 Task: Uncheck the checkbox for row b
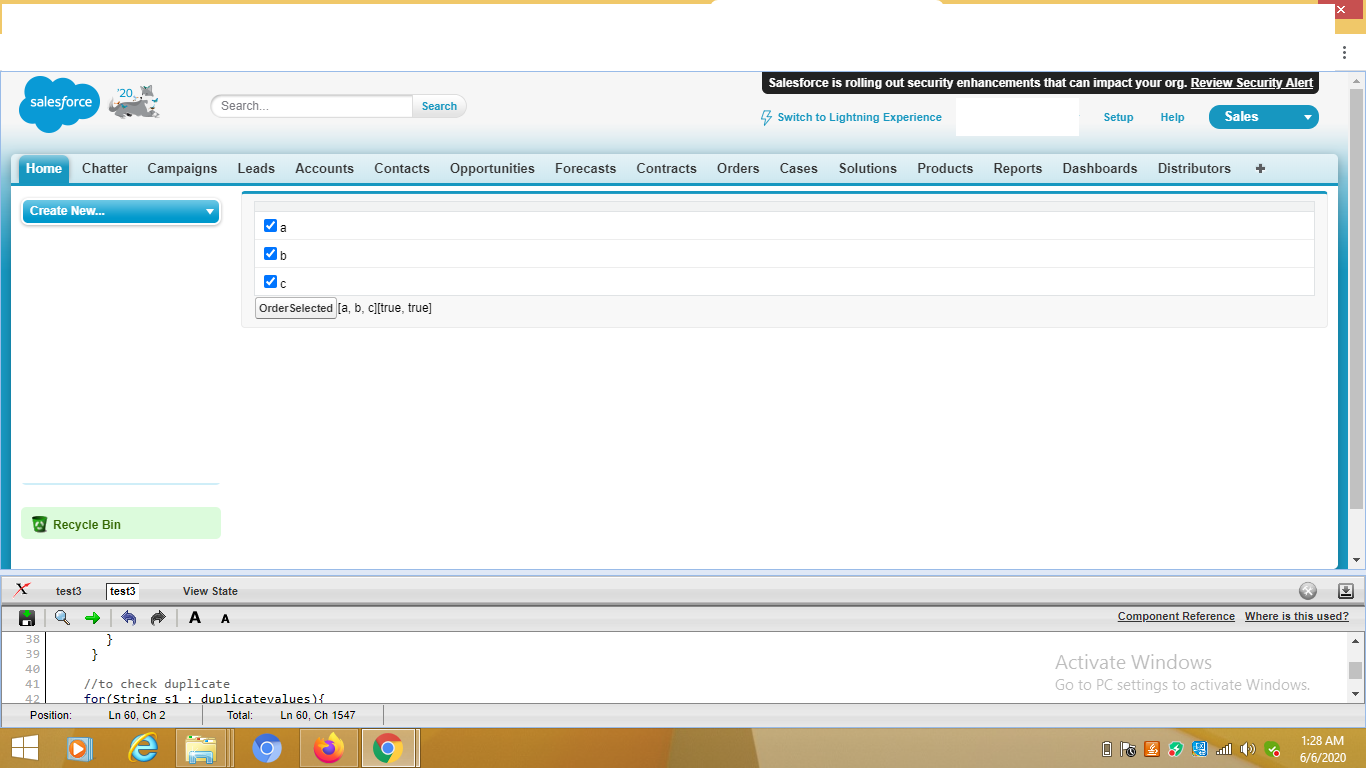point(270,254)
